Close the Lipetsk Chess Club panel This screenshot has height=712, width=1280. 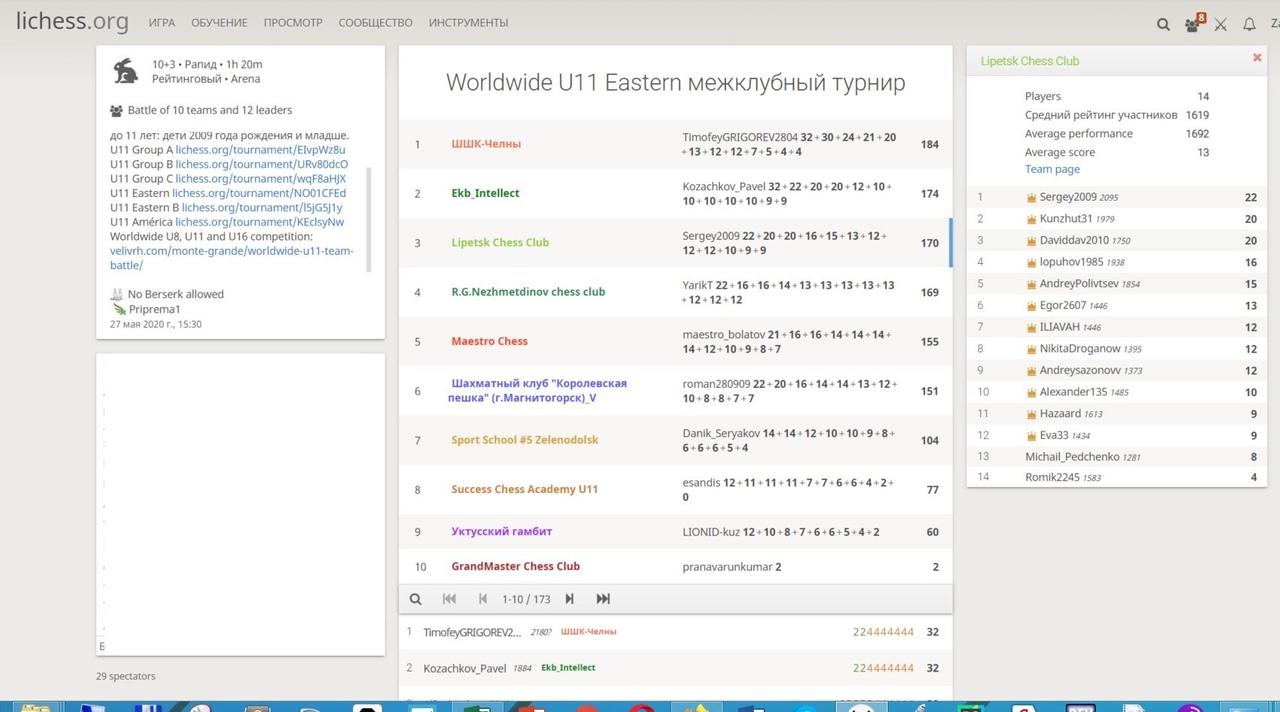point(1257,58)
